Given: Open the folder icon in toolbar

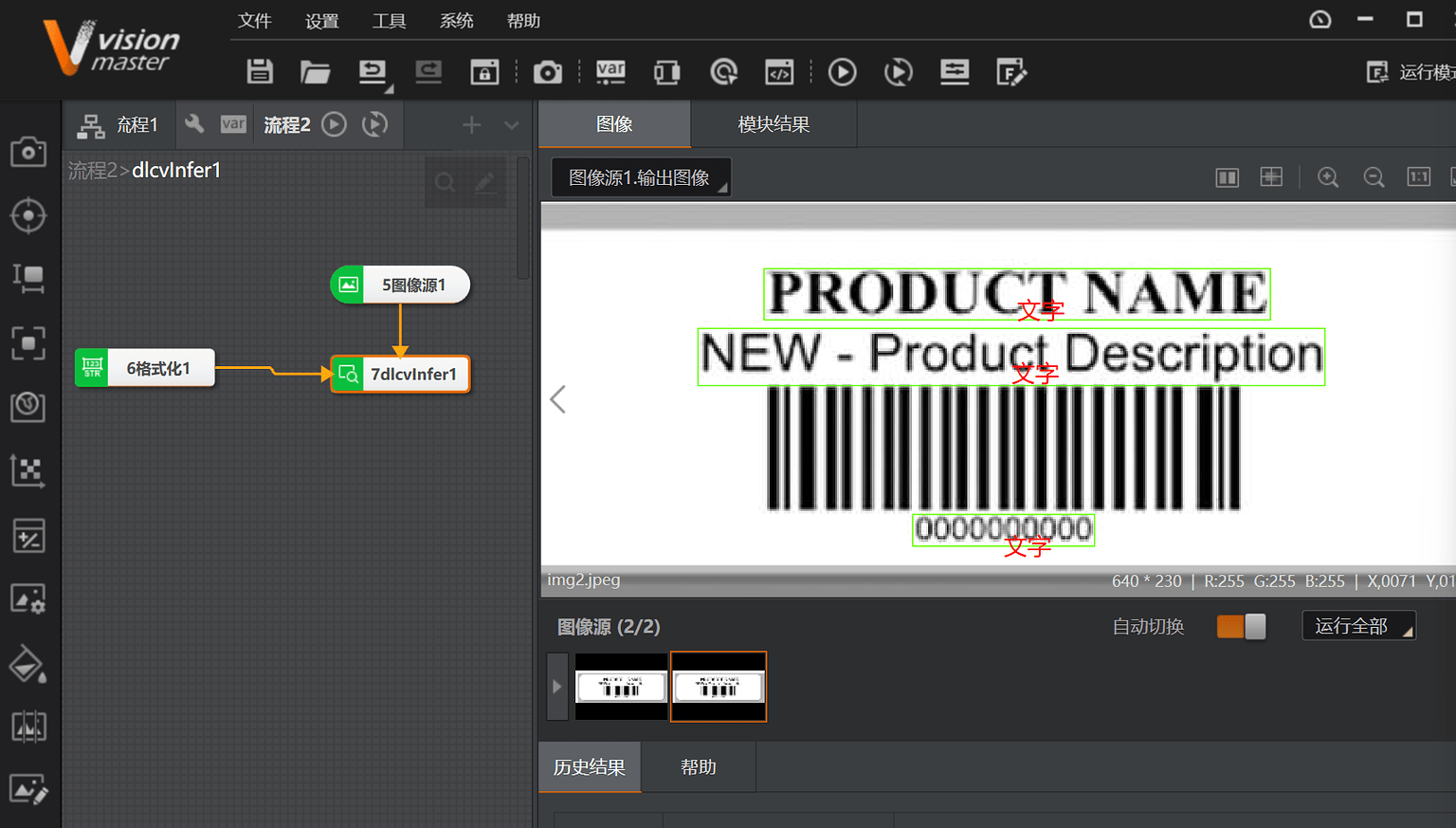Looking at the screenshot, I should [315, 72].
